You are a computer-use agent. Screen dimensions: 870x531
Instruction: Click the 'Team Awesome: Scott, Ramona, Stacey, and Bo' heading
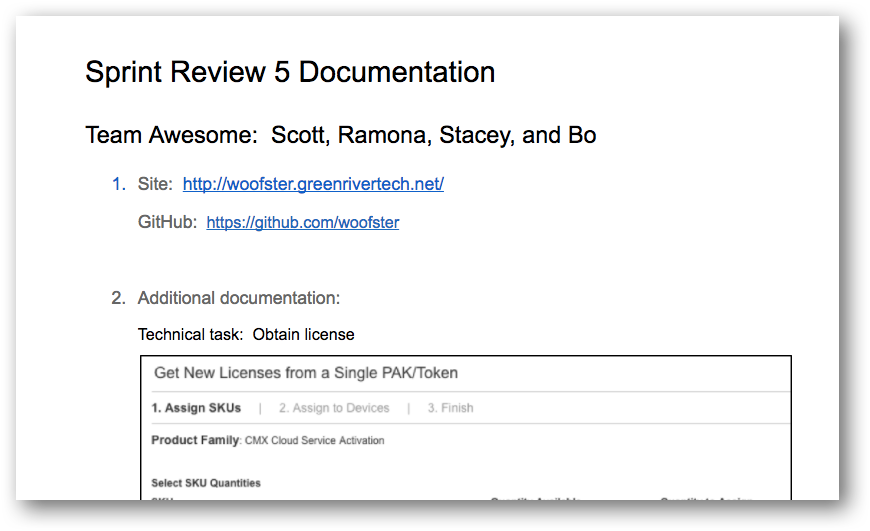point(341,135)
